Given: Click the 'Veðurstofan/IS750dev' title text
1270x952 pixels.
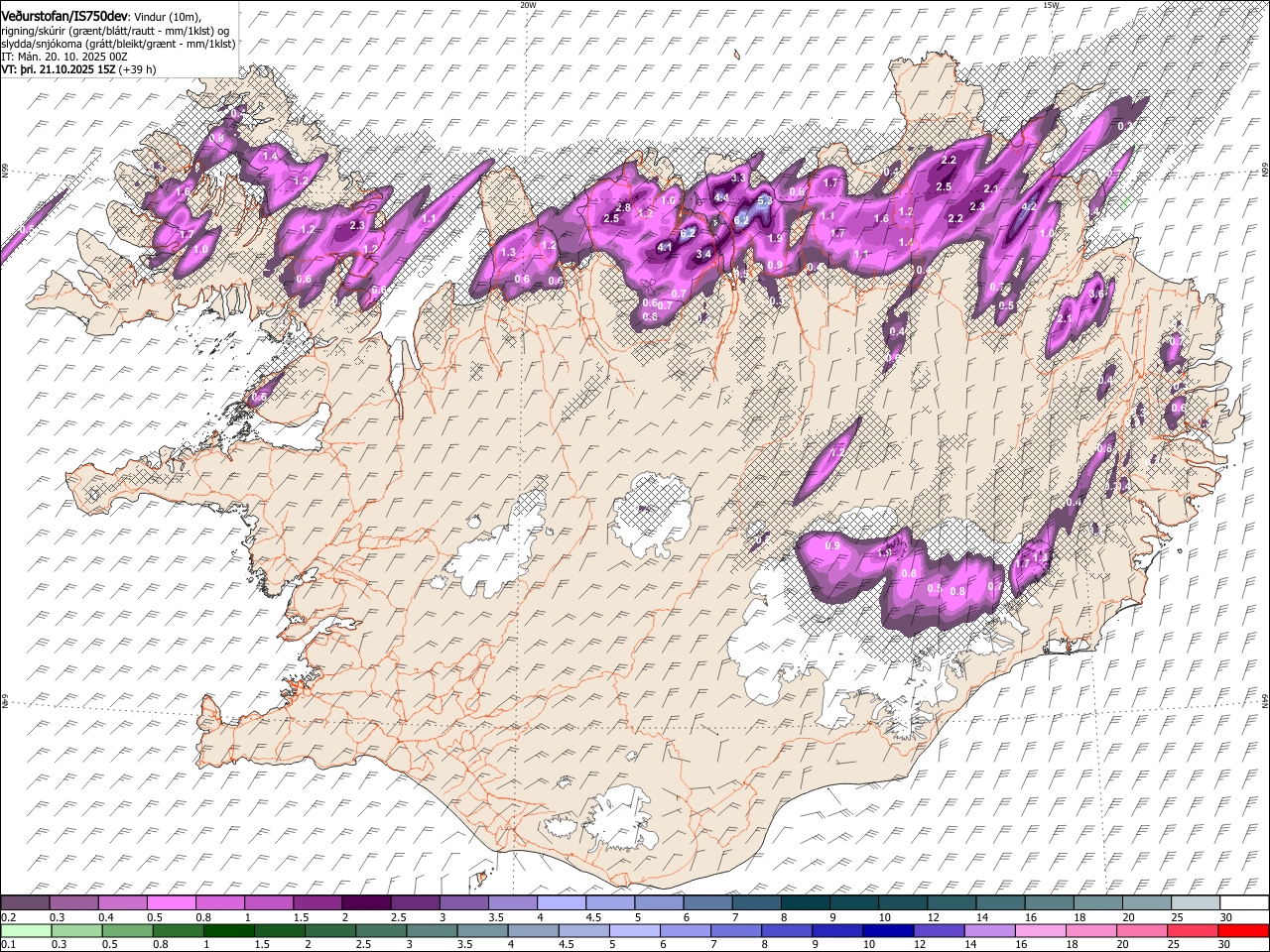Looking at the screenshot, I should click(x=64, y=16).
